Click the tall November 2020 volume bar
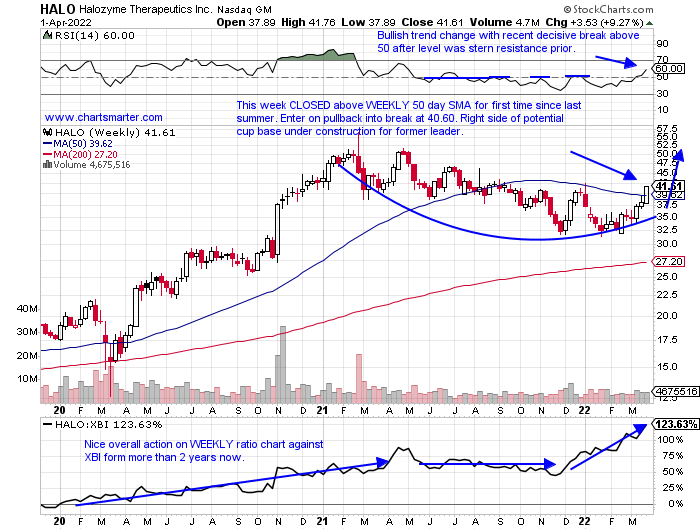 tap(283, 364)
